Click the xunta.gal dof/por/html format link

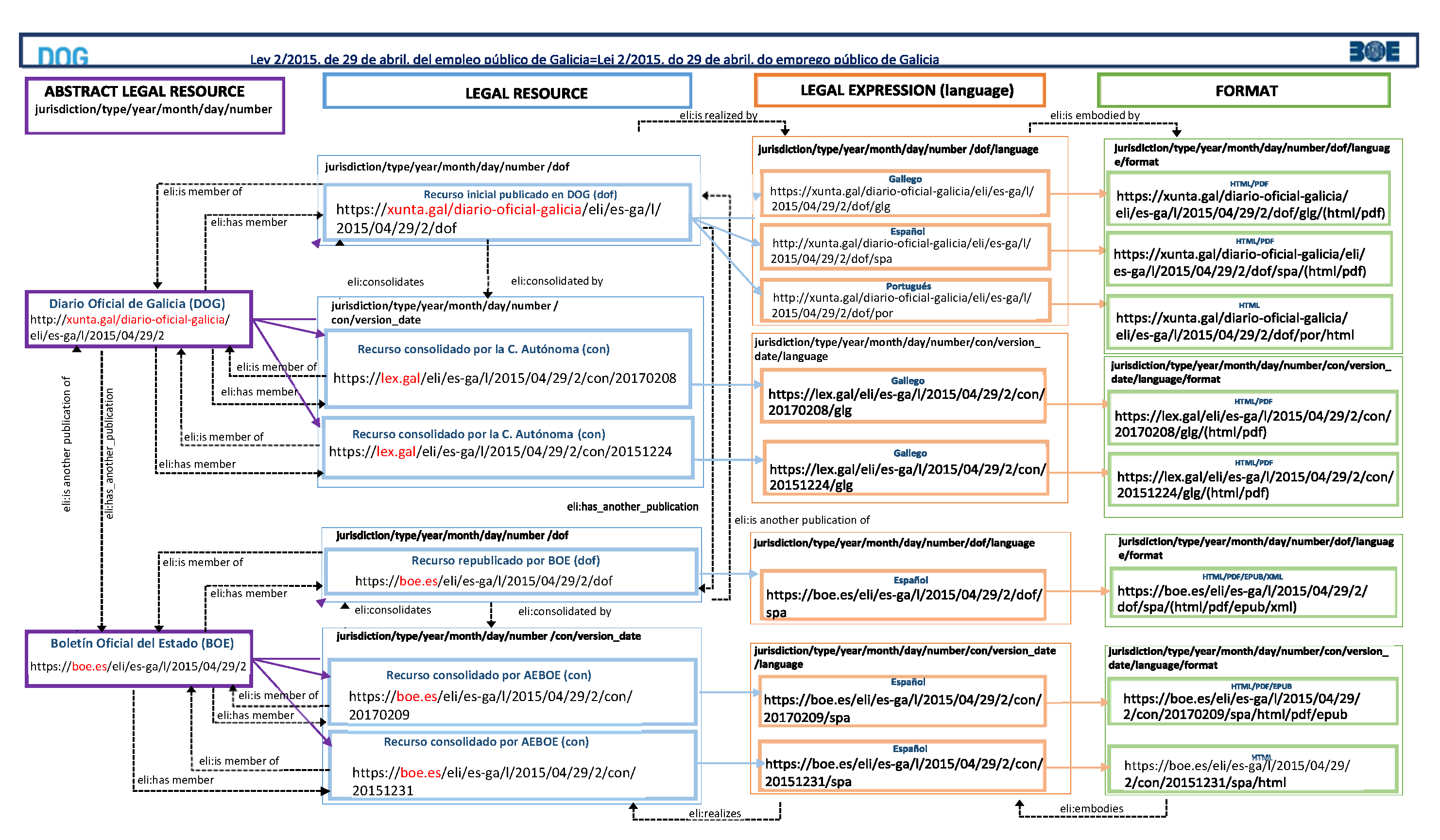click(1235, 326)
